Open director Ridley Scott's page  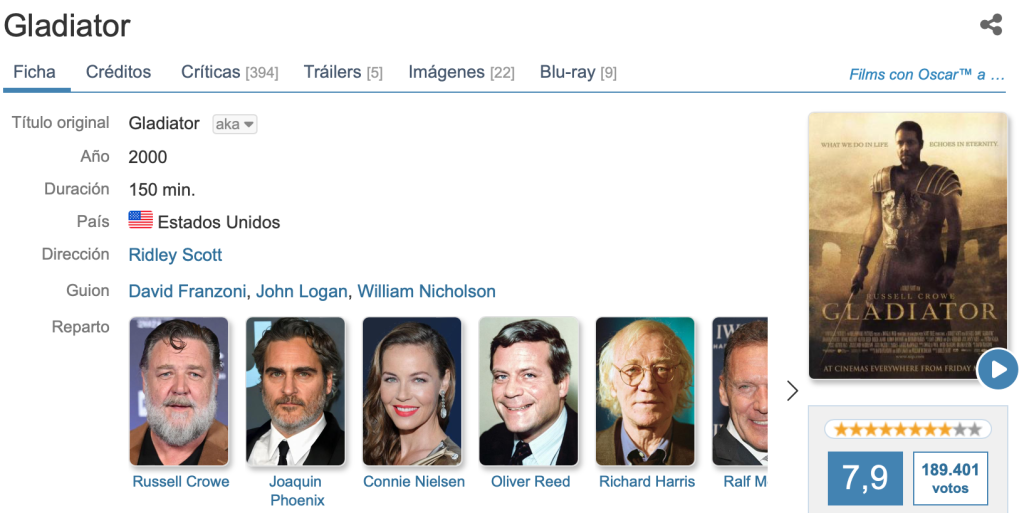175,255
